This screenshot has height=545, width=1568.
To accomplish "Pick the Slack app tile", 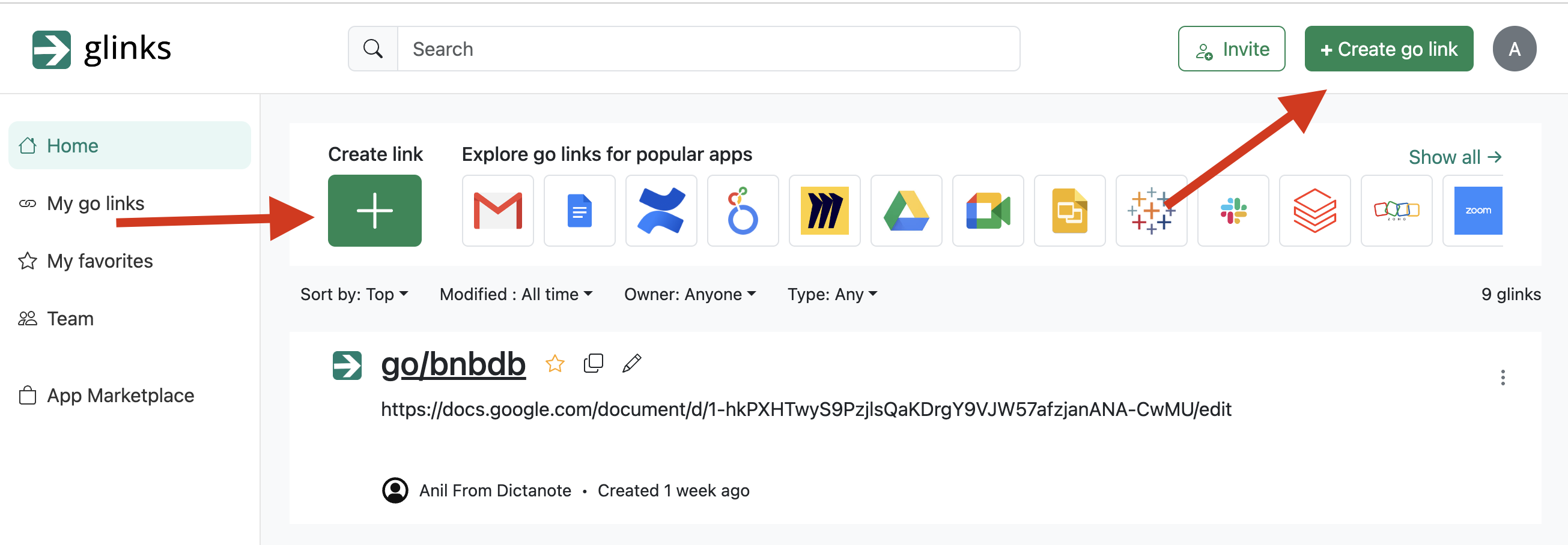I will pos(1233,211).
